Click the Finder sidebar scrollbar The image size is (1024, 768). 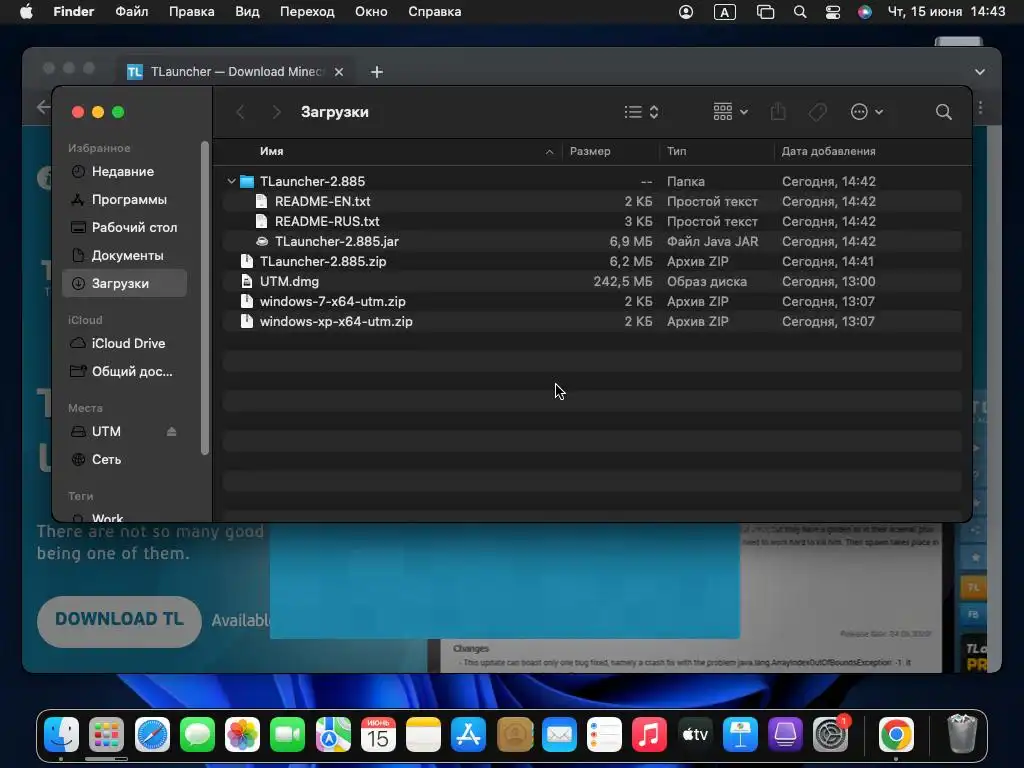click(x=204, y=298)
